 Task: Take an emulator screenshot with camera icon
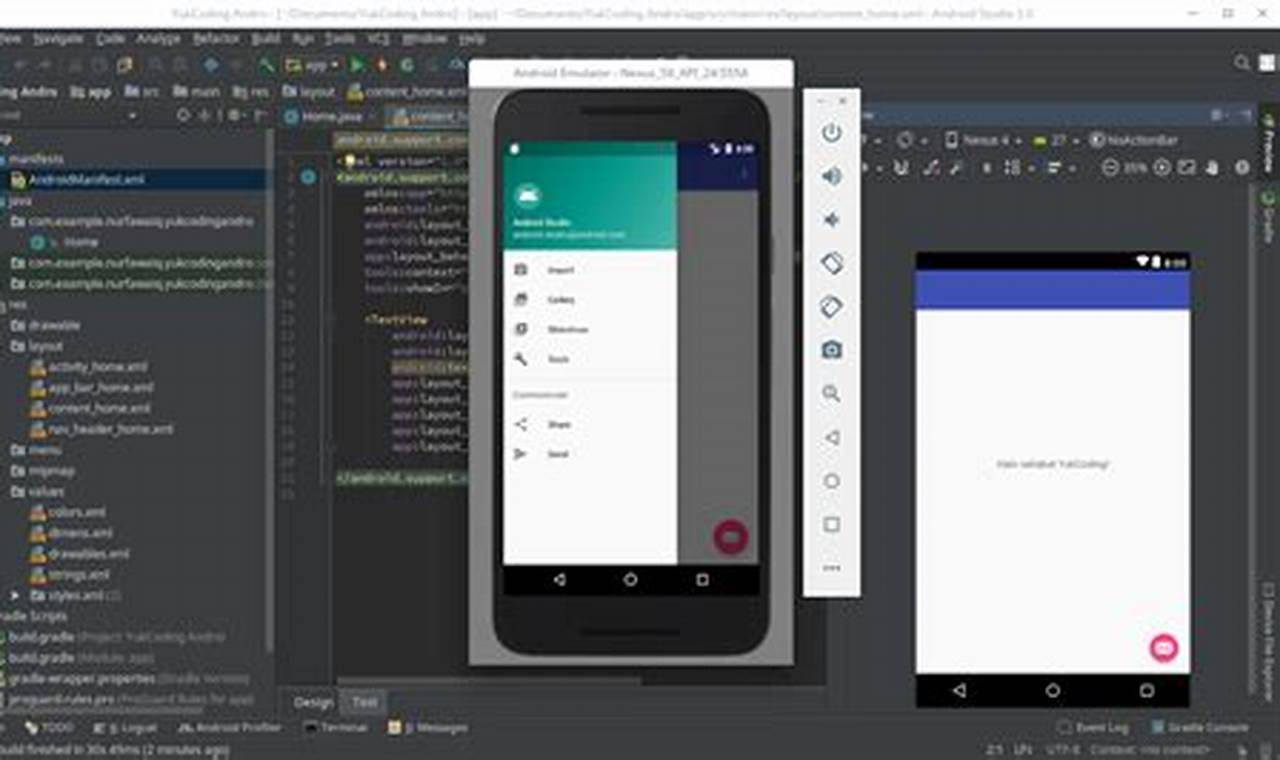[x=831, y=350]
